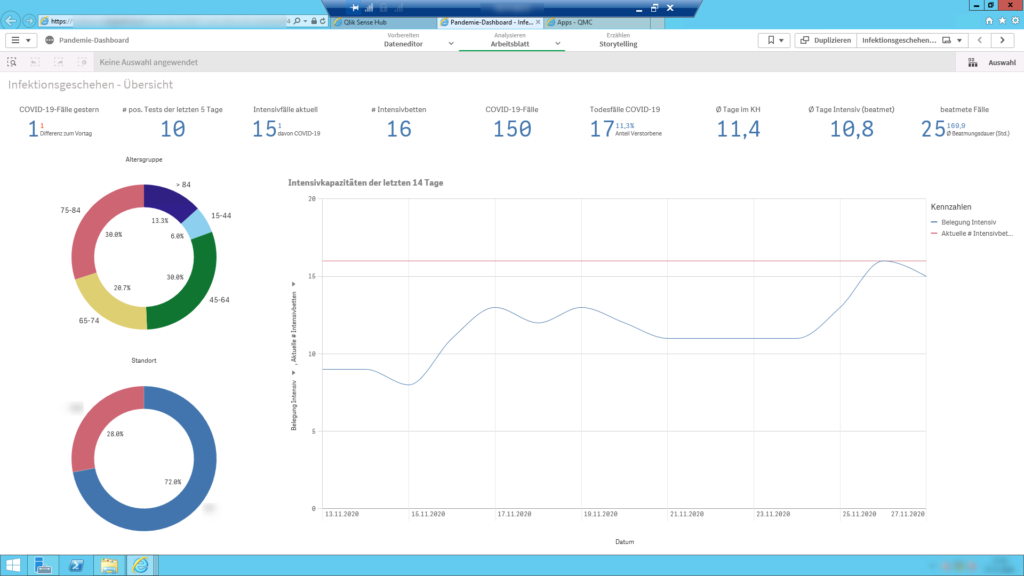
Task: Click the clear all selections icon
Action: point(82,62)
